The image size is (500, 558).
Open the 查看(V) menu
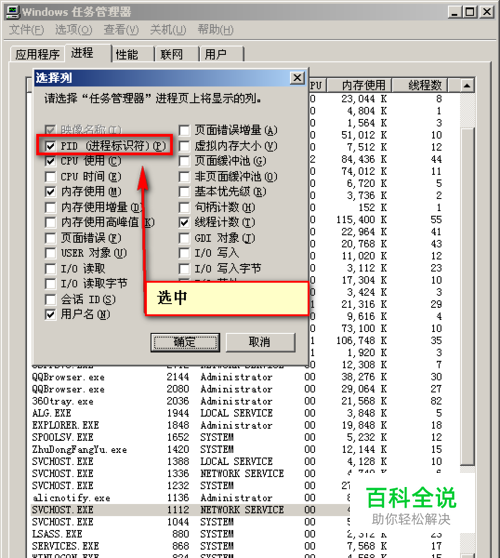(x=121, y=30)
